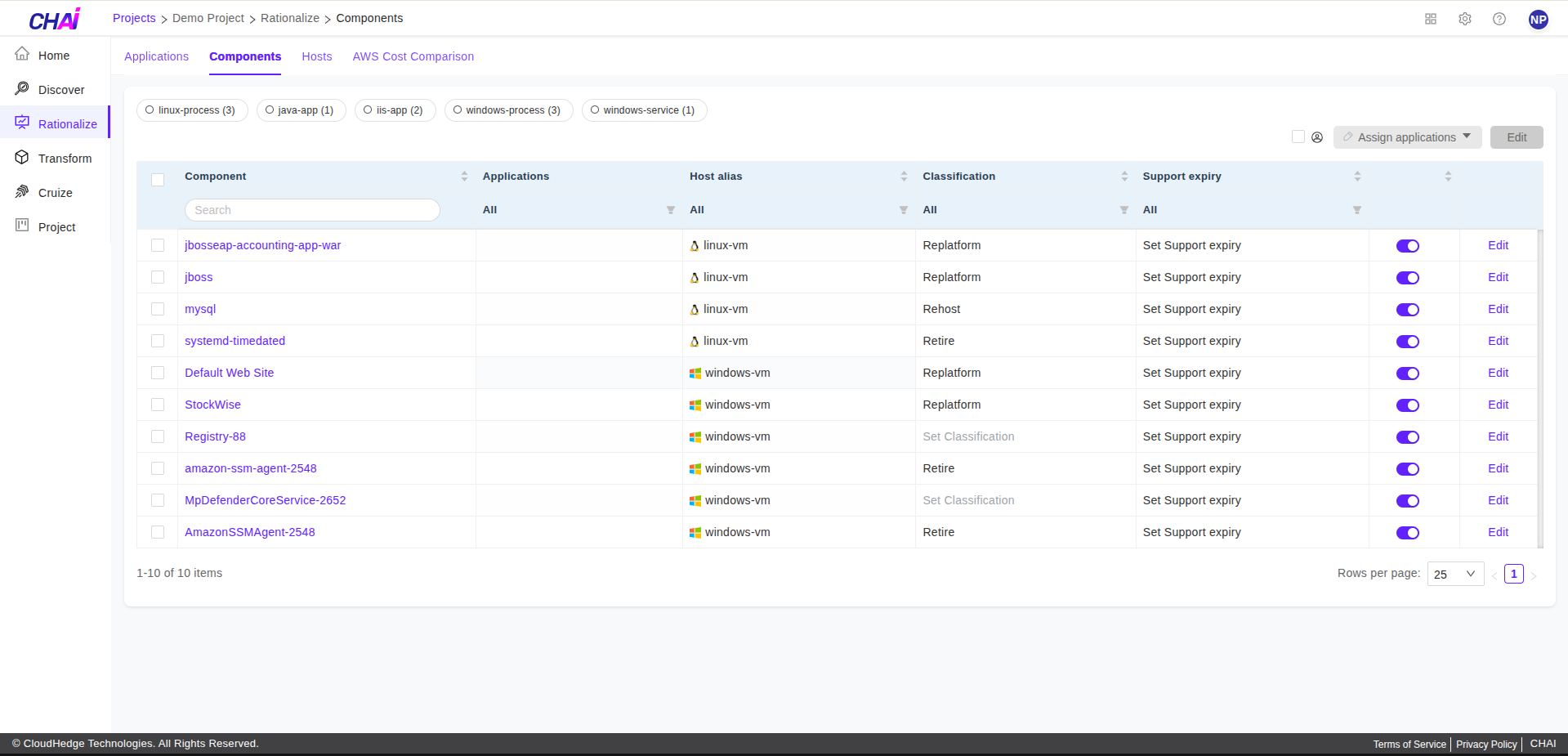The image size is (1568, 756).
Task: Switch to the Hosts tab
Action: point(316,56)
